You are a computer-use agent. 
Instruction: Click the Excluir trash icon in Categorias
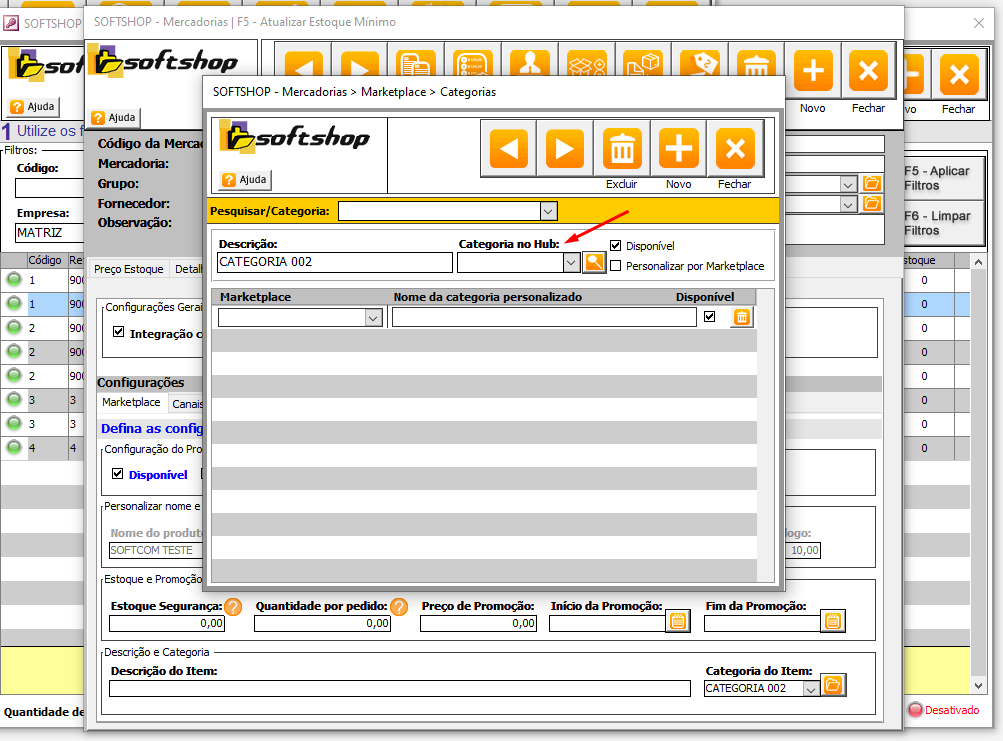(622, 149)
